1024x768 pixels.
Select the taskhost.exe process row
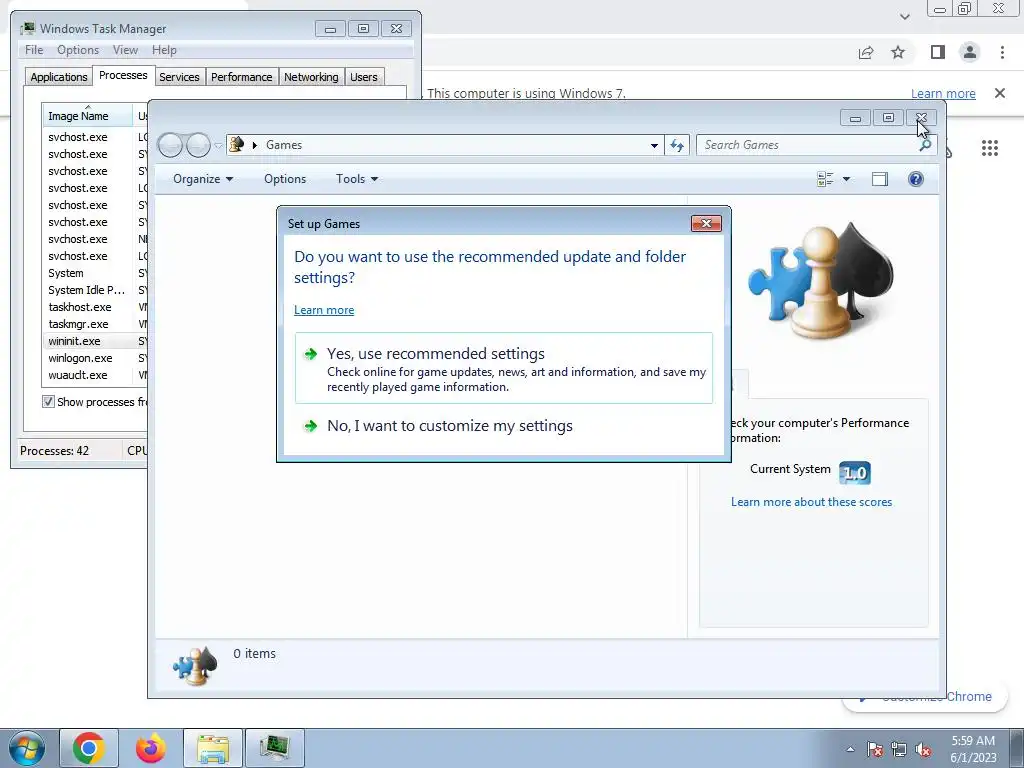click(x=95, y=307)
